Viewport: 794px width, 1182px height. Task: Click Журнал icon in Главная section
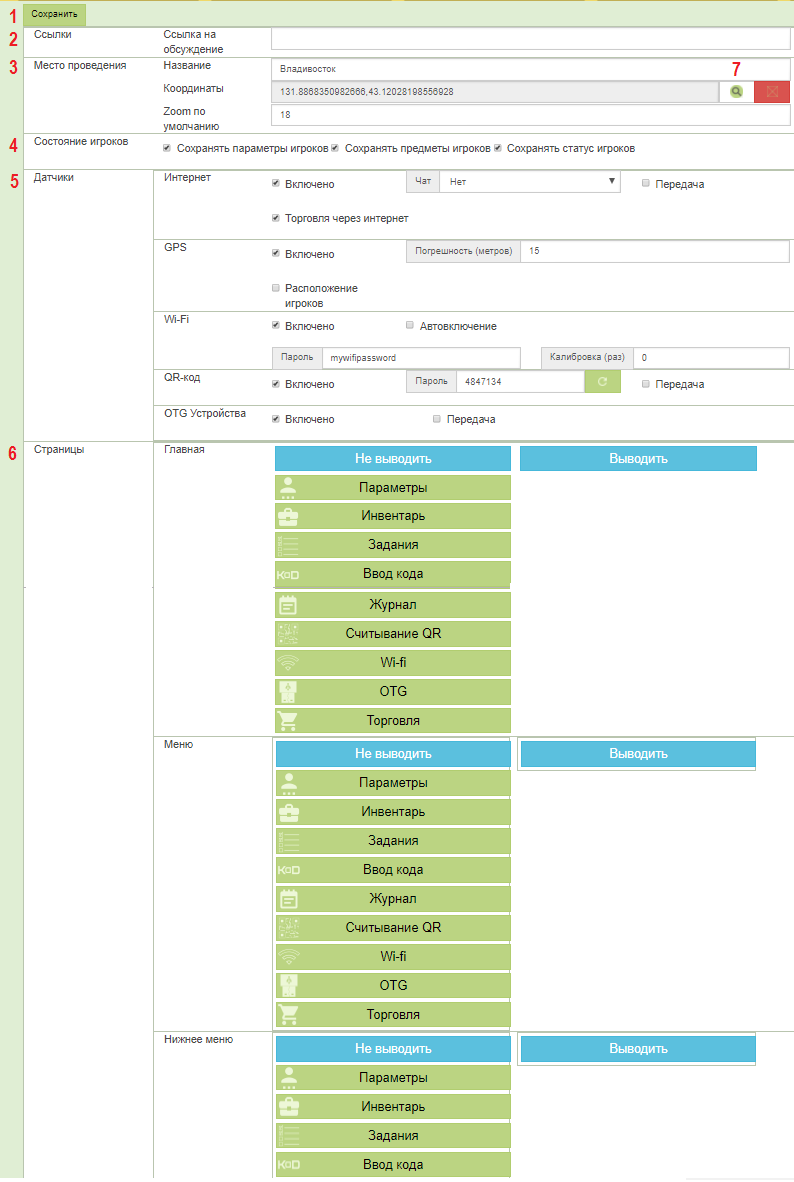tap(288, 605)
